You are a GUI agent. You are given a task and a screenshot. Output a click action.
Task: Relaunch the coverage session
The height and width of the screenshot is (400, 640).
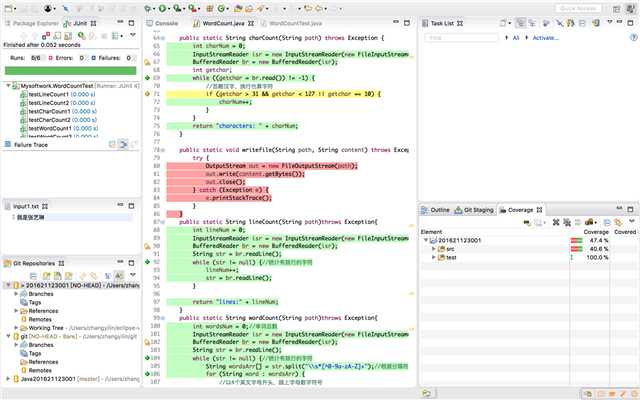pos(527,222)
